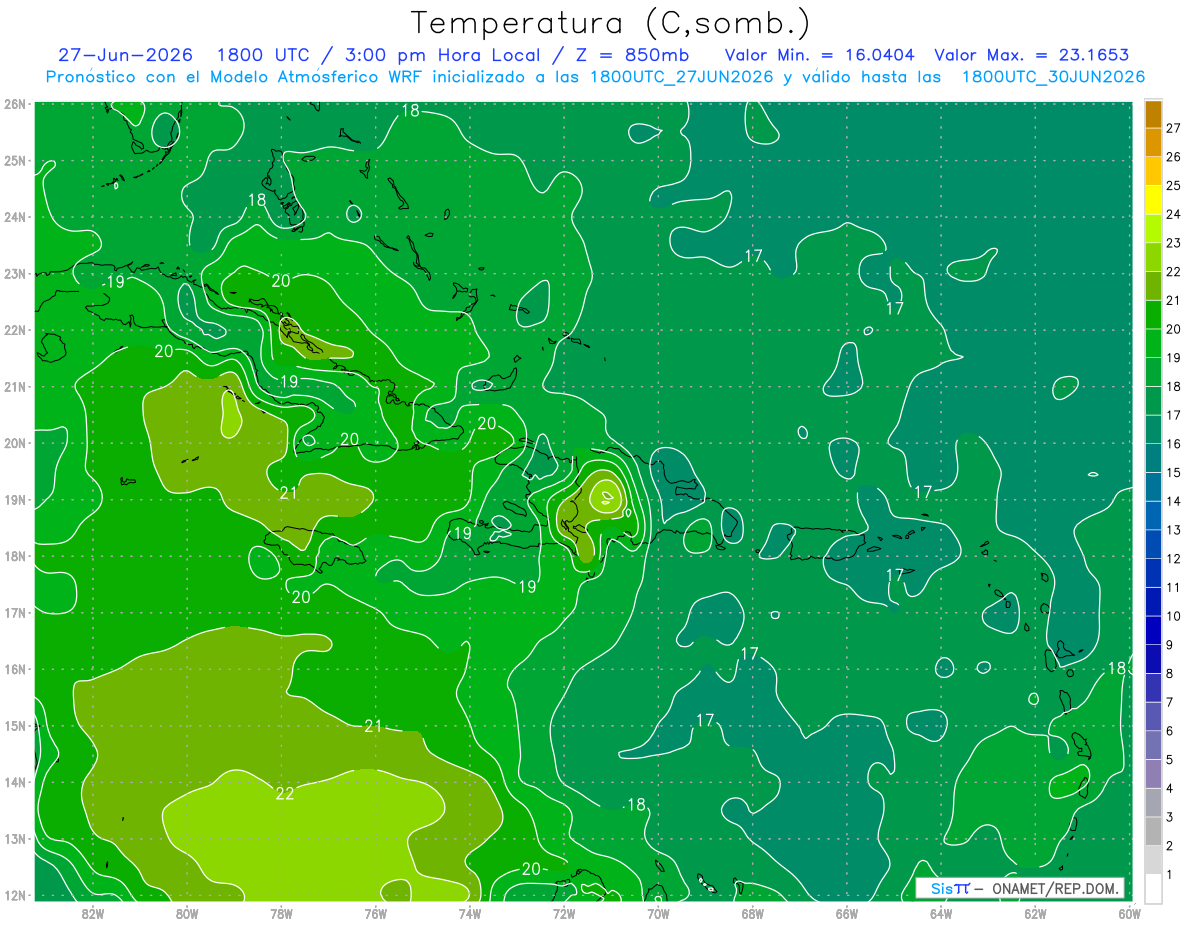This screenshot has height=927, width=1200.
Task: Click the '12N' latitude axis label
Action: tap(14, 895)
